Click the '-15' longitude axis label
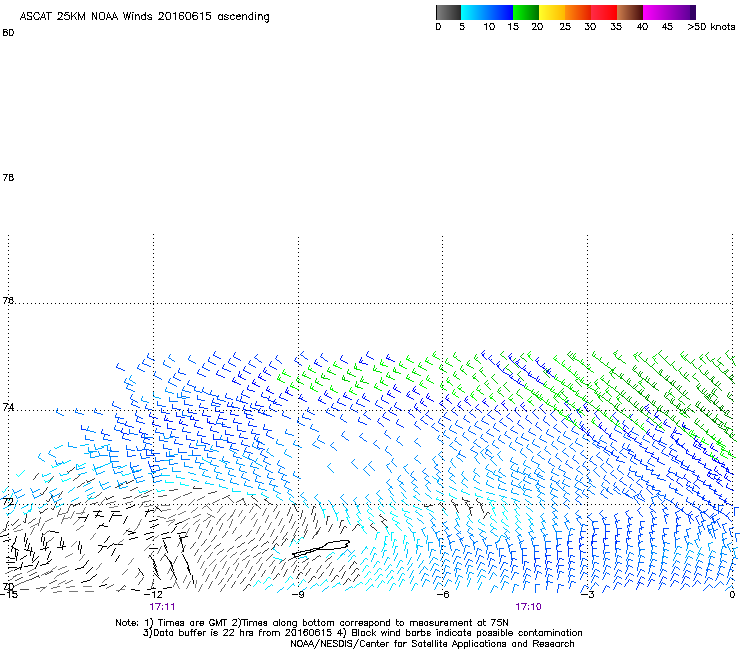 (8, 595)
